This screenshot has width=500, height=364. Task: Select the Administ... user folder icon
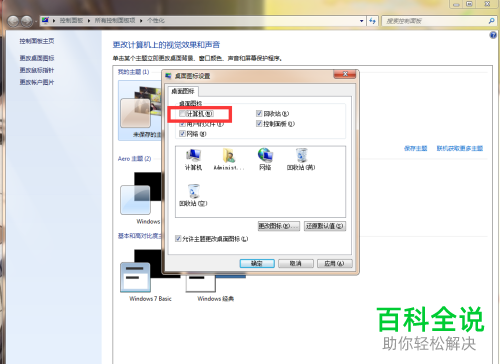pos(229,159)
